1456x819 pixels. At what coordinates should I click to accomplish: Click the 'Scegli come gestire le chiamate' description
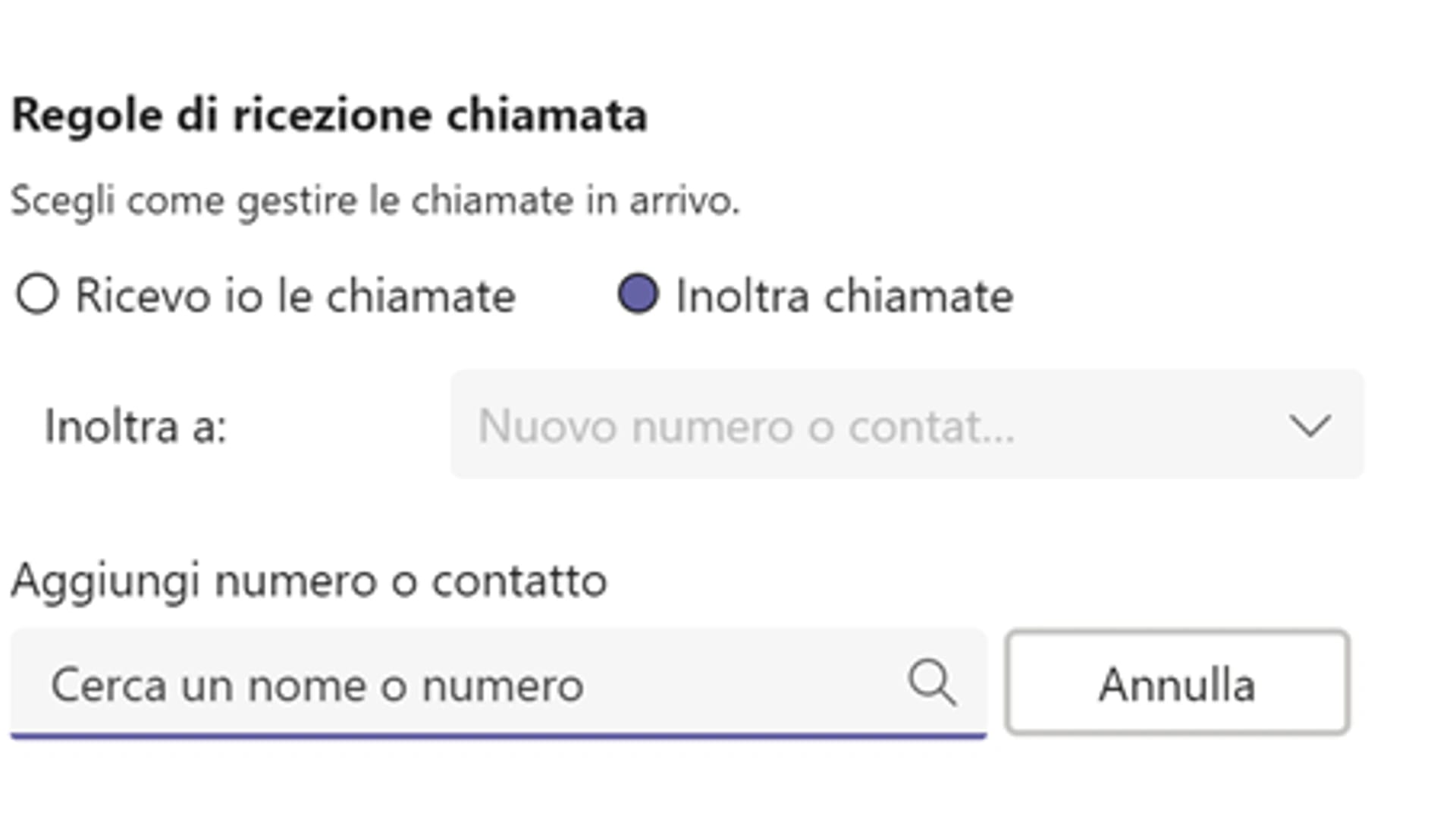point(375,202)
